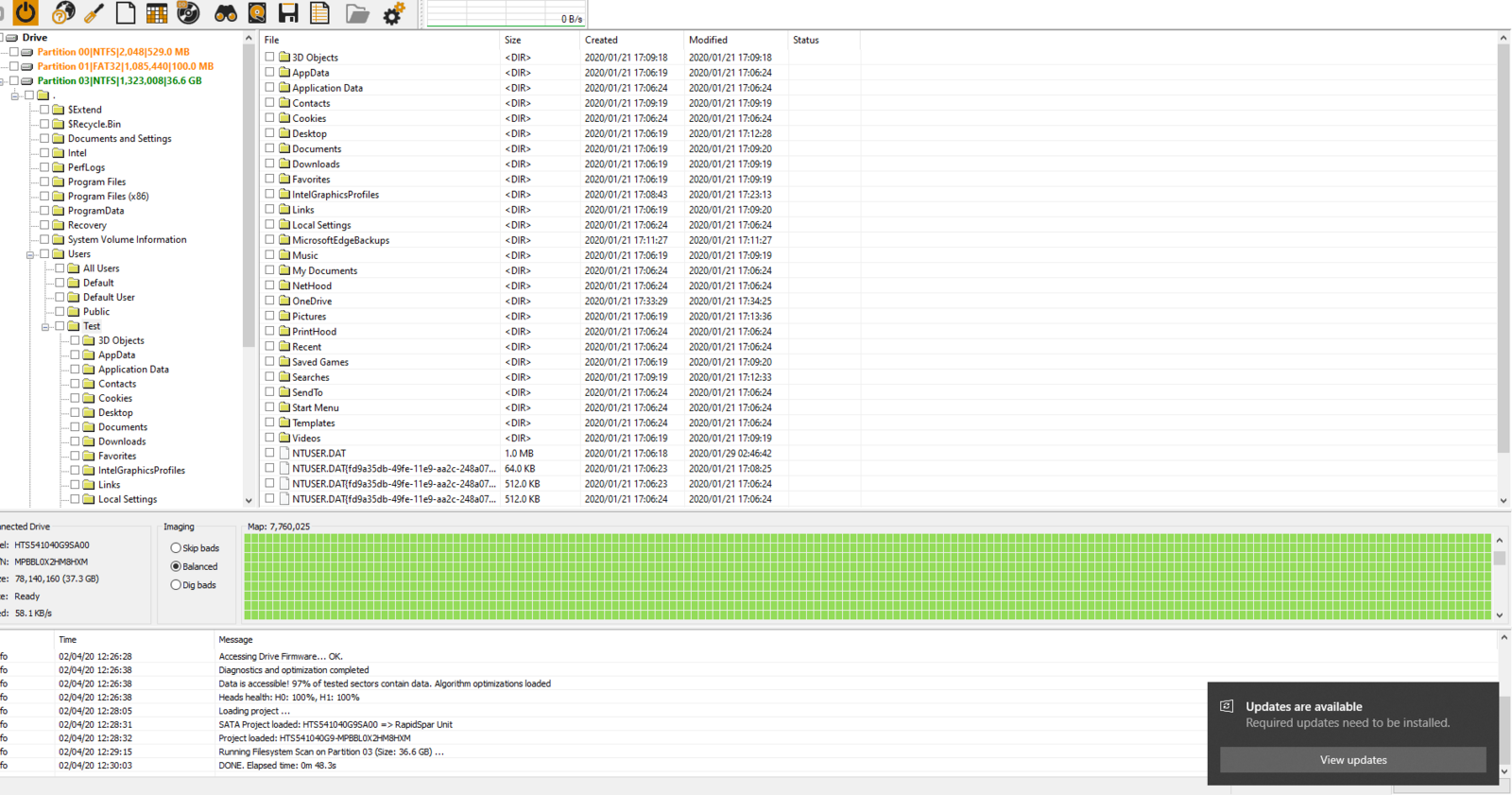
Task: Tick the NTUSER.DAT 1.0 MB file checkbox
Action: 270,453
